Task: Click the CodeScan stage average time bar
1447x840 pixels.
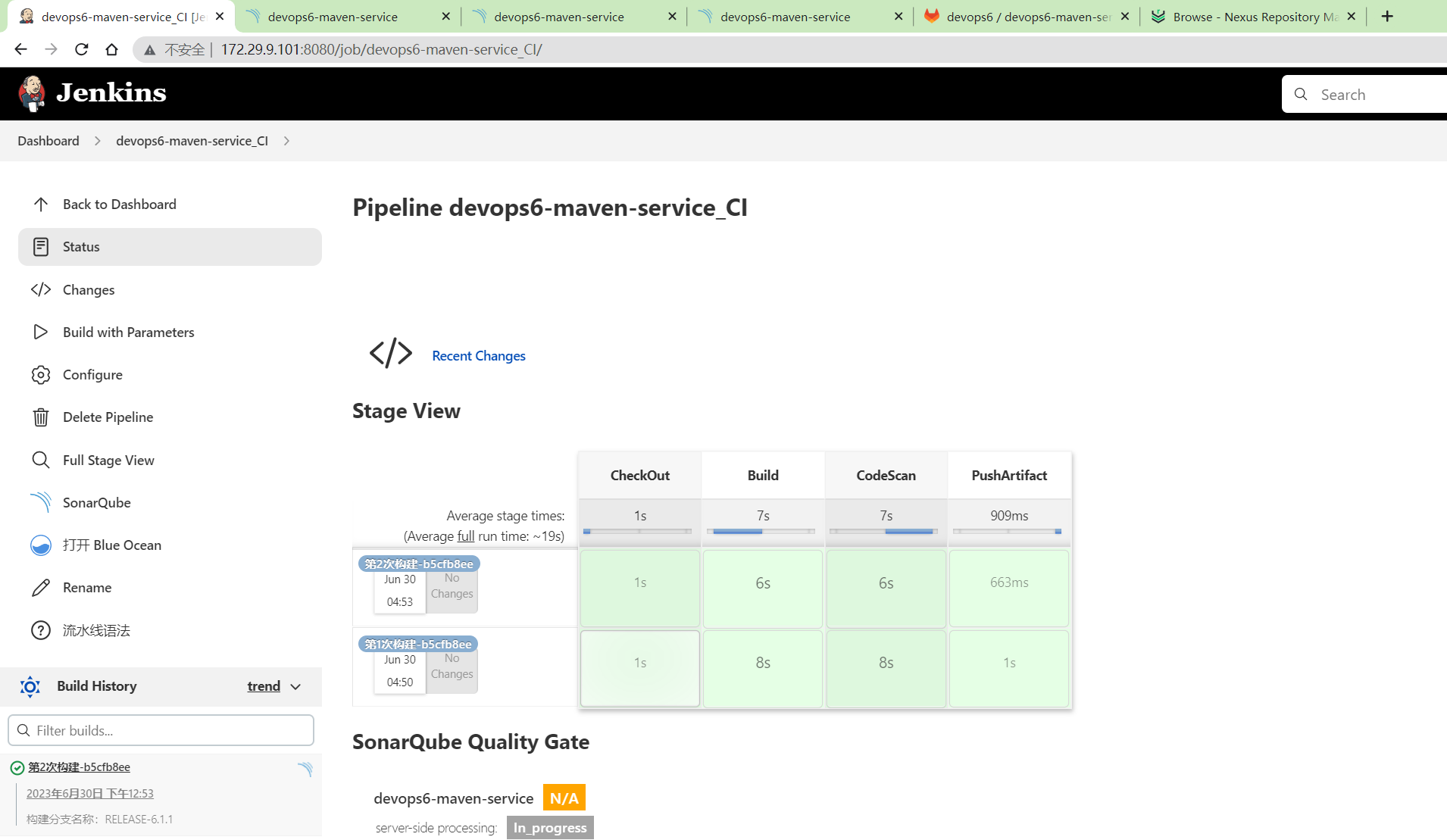Action: tap(884, 532)
